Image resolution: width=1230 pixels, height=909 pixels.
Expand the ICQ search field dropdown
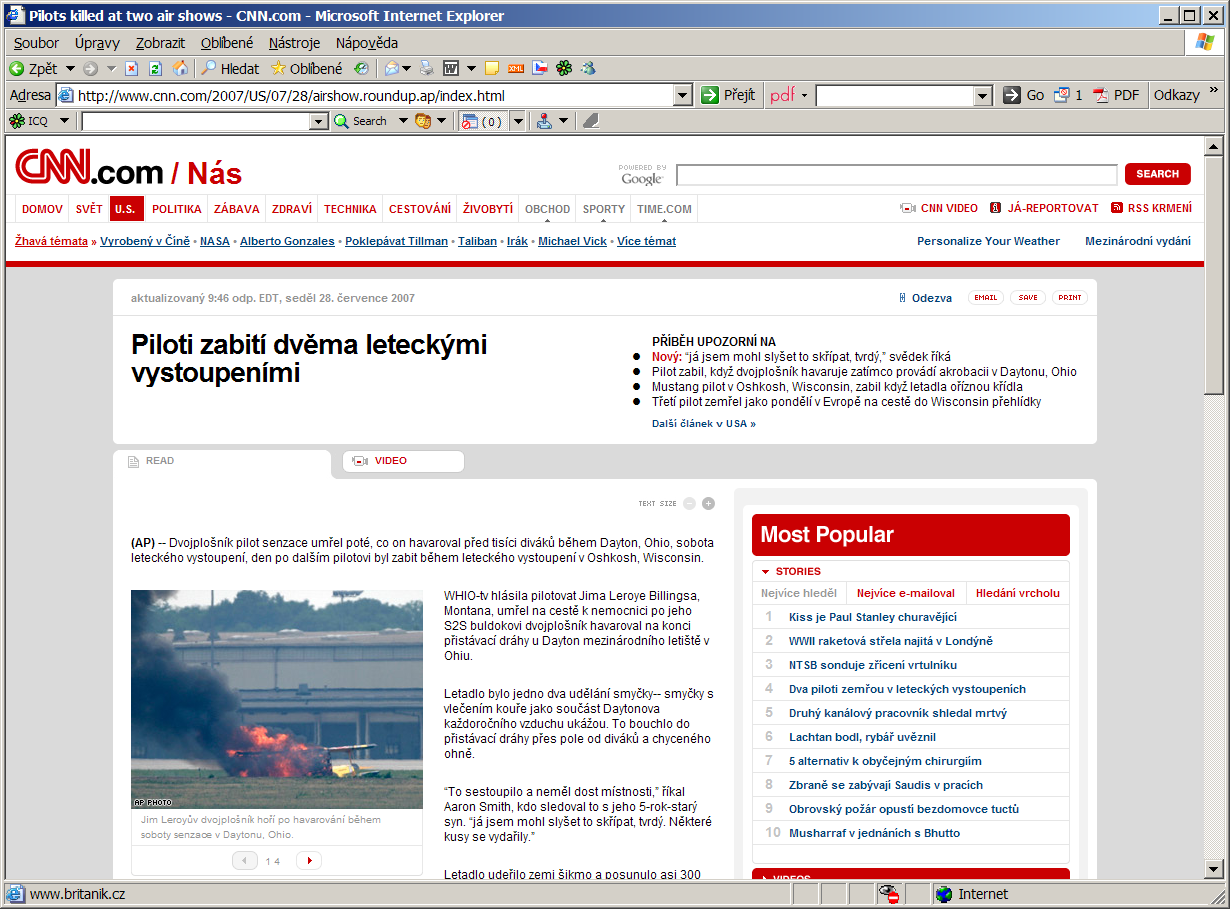(319, 122)
